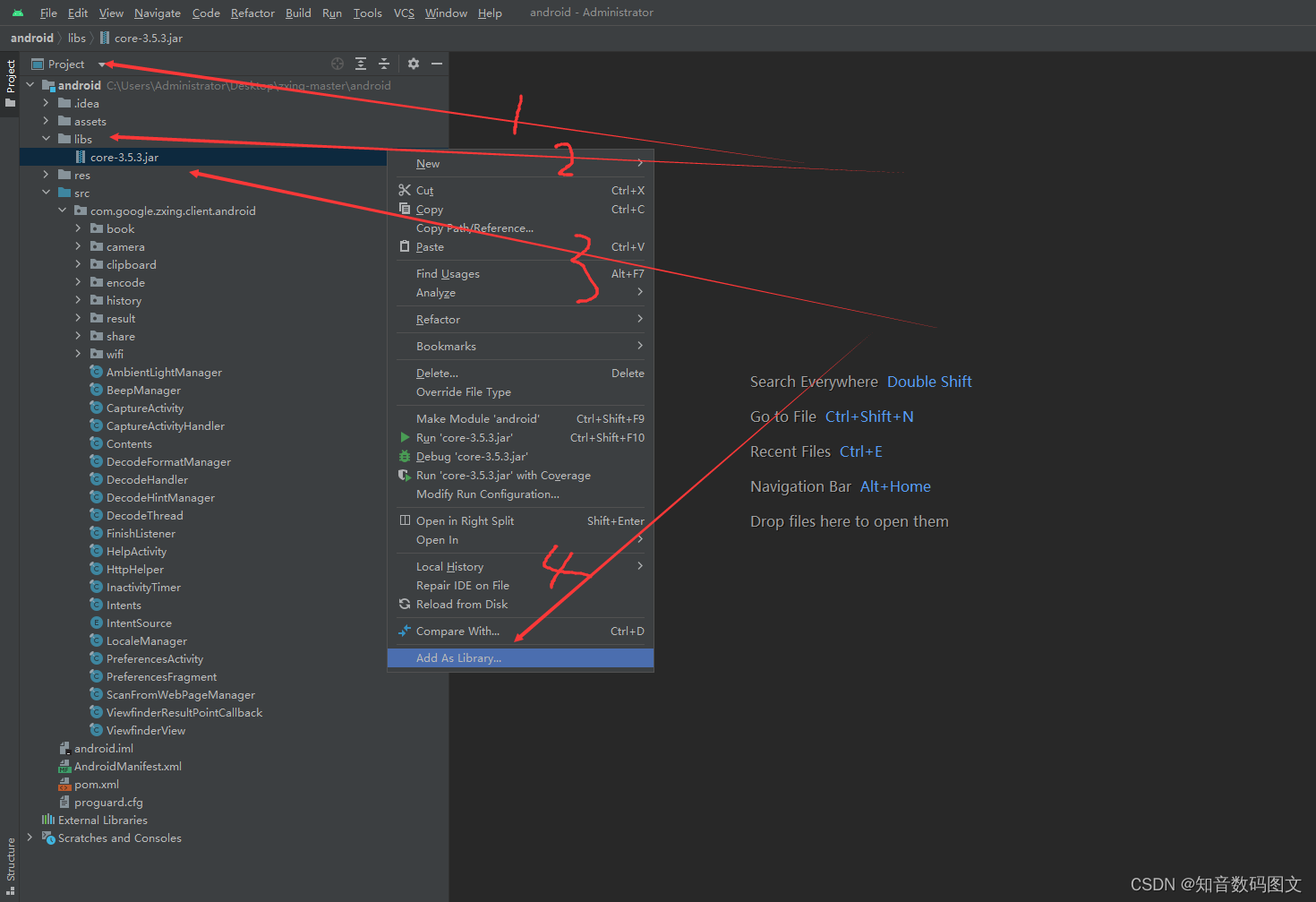
Task: Open Project panel settings gear
Action: coord(414,64)
